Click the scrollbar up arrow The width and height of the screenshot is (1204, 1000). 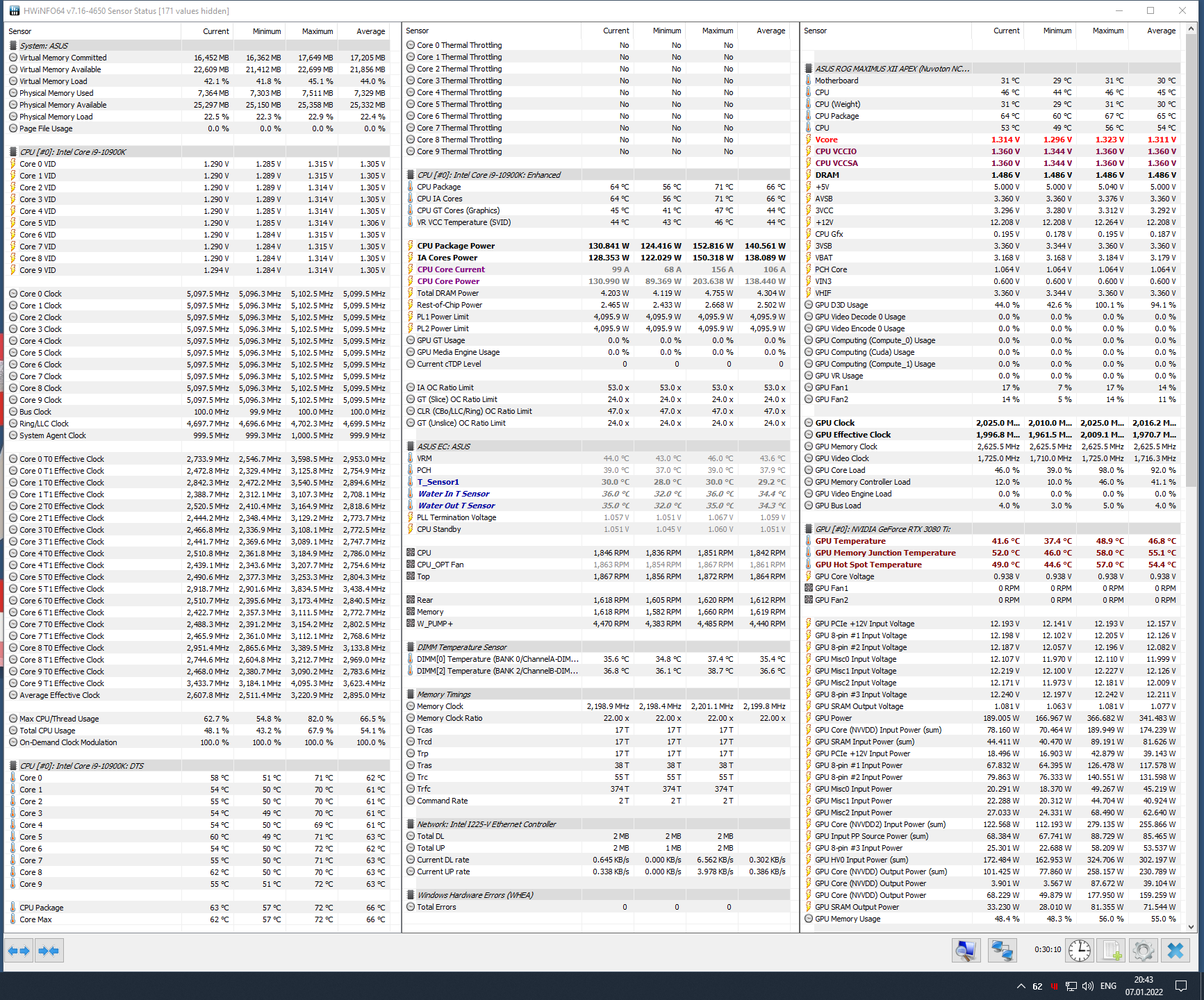click(1191, 30)
